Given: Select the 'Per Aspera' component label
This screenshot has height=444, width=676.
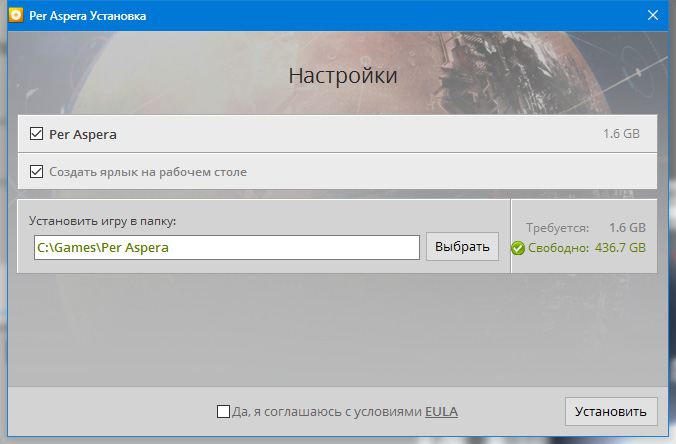Looking at the screenshot, I should [83, 134].
